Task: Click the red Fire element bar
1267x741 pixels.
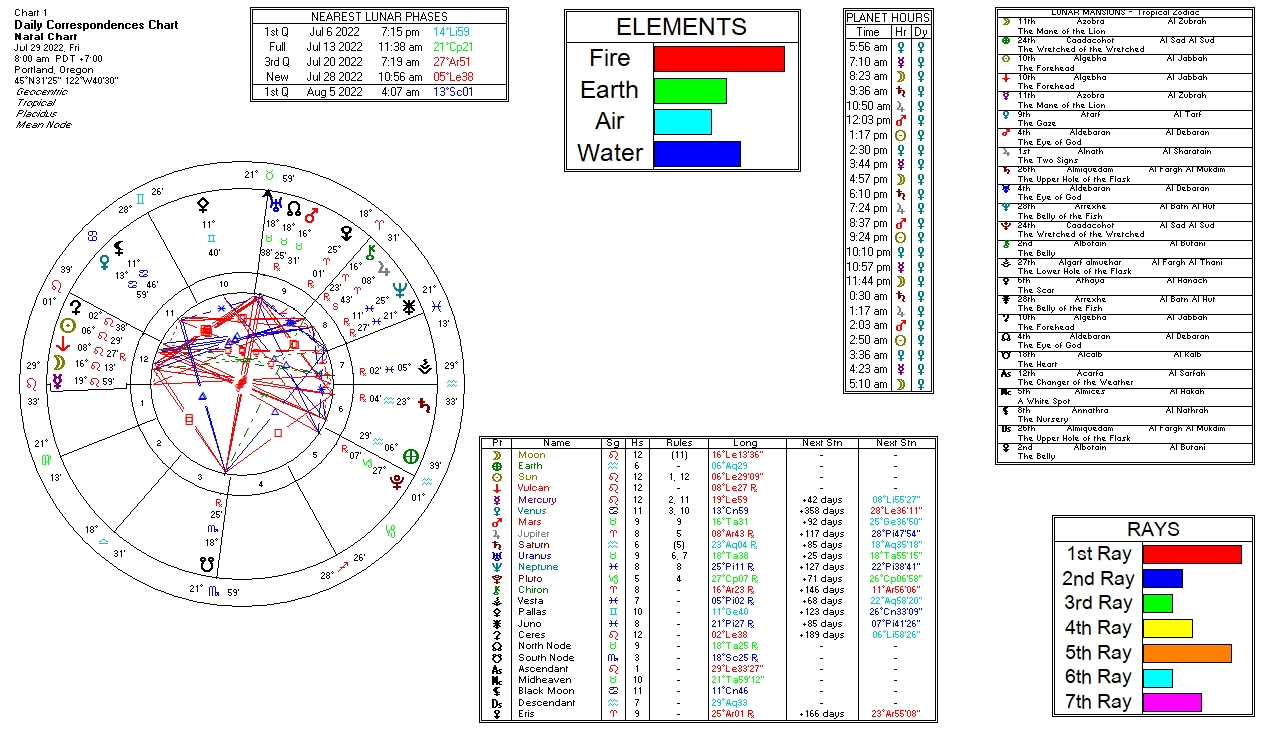Action: pyautogui.click(x=719, y=59)
